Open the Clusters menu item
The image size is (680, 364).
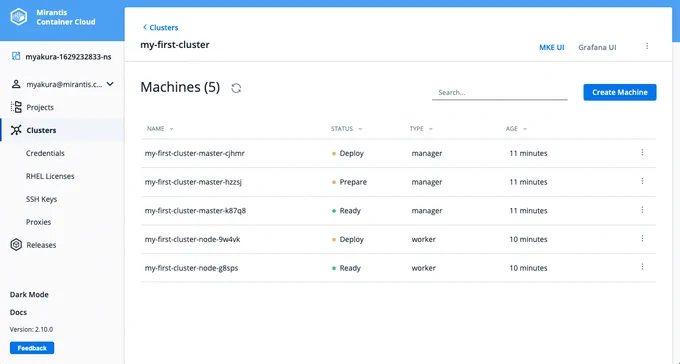41,130
